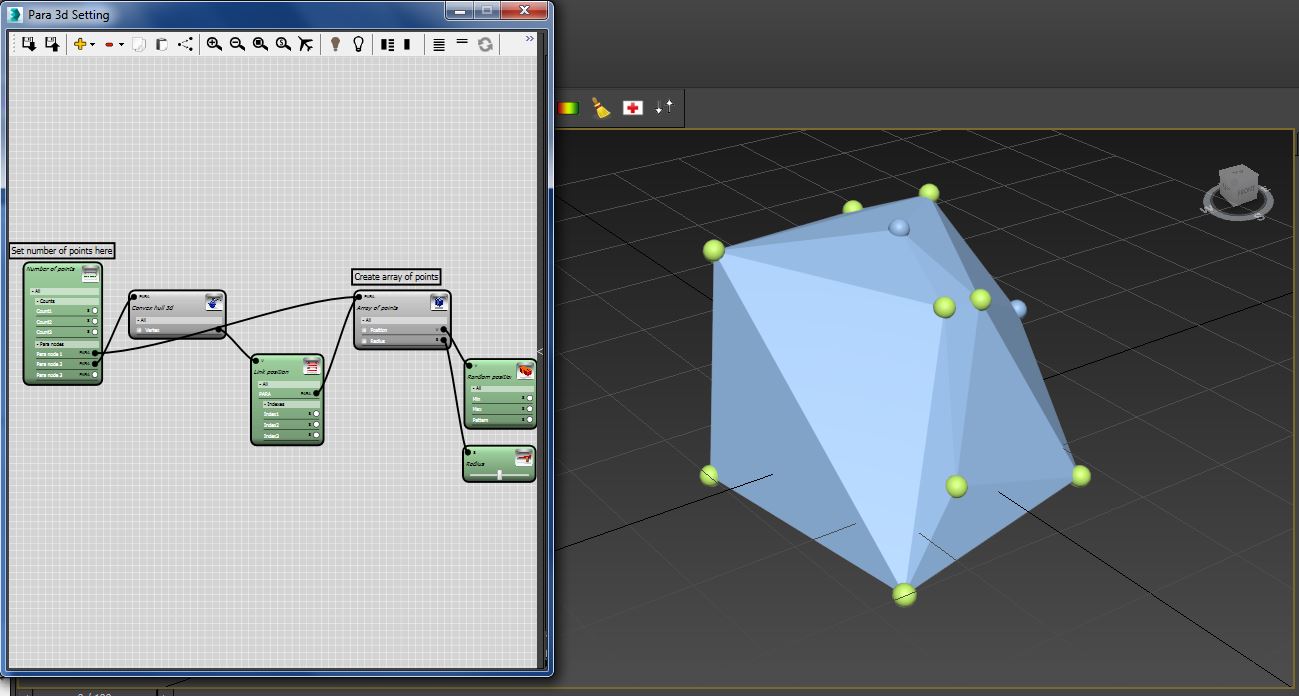Check the Position option on Array of points node
This screenshot has width=1299, height=696.
pyautogui.click(x=364, y=330)
